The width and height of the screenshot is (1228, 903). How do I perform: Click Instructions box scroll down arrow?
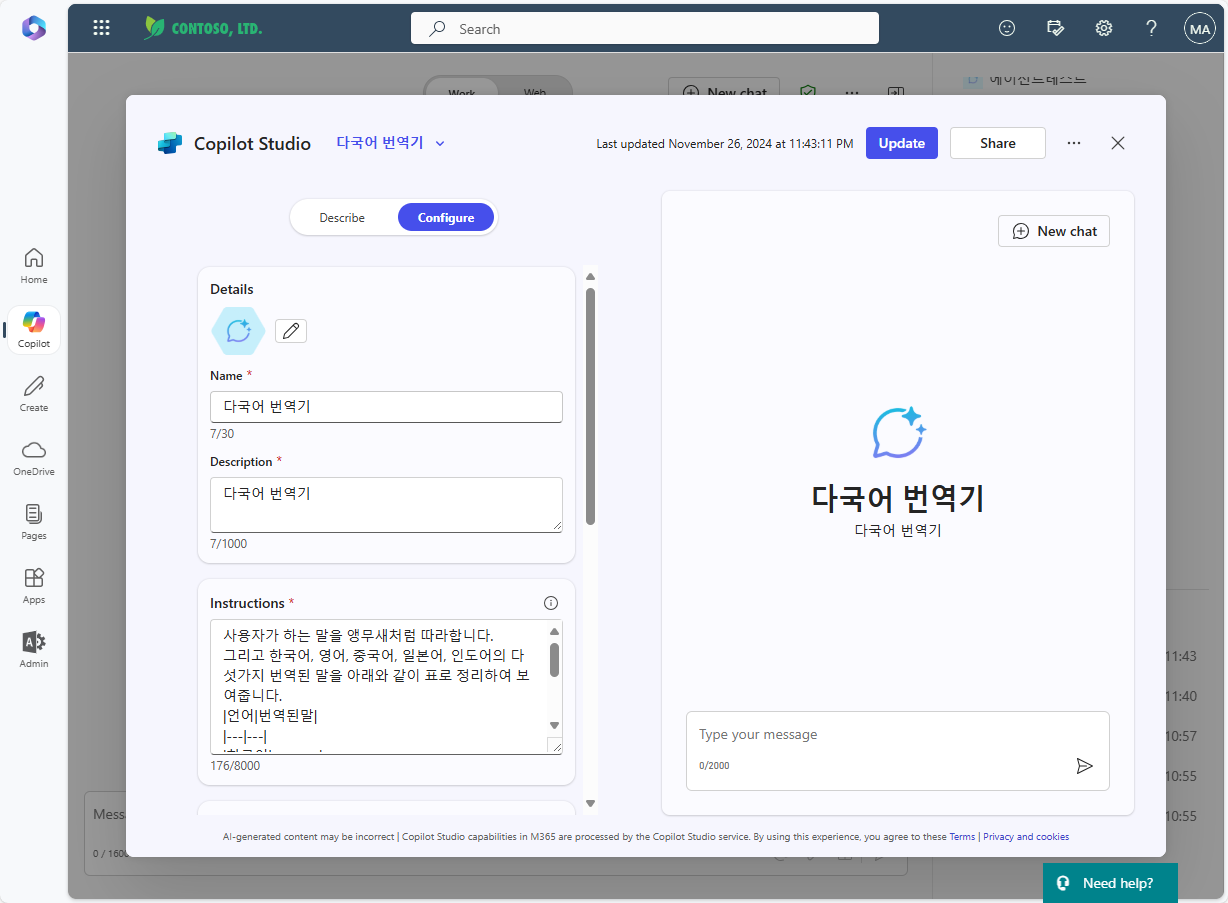click(x=554, y=725)
